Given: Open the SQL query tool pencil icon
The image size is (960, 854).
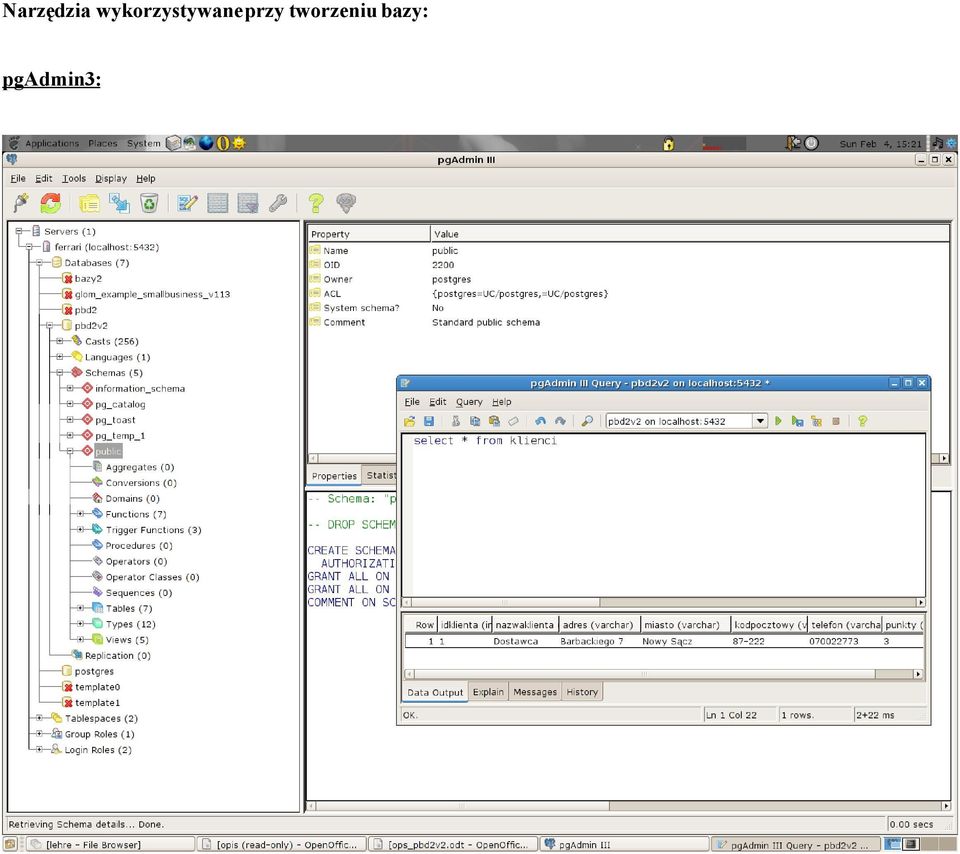Looking at the screenshot, I should point(187,203).
